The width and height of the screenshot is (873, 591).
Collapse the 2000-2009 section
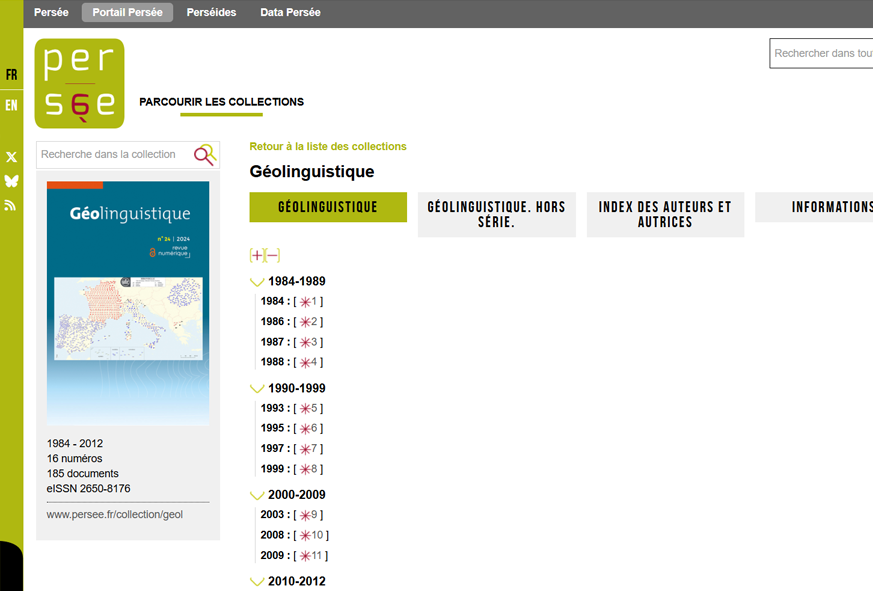pyautogui.click(x=257, y=495)
